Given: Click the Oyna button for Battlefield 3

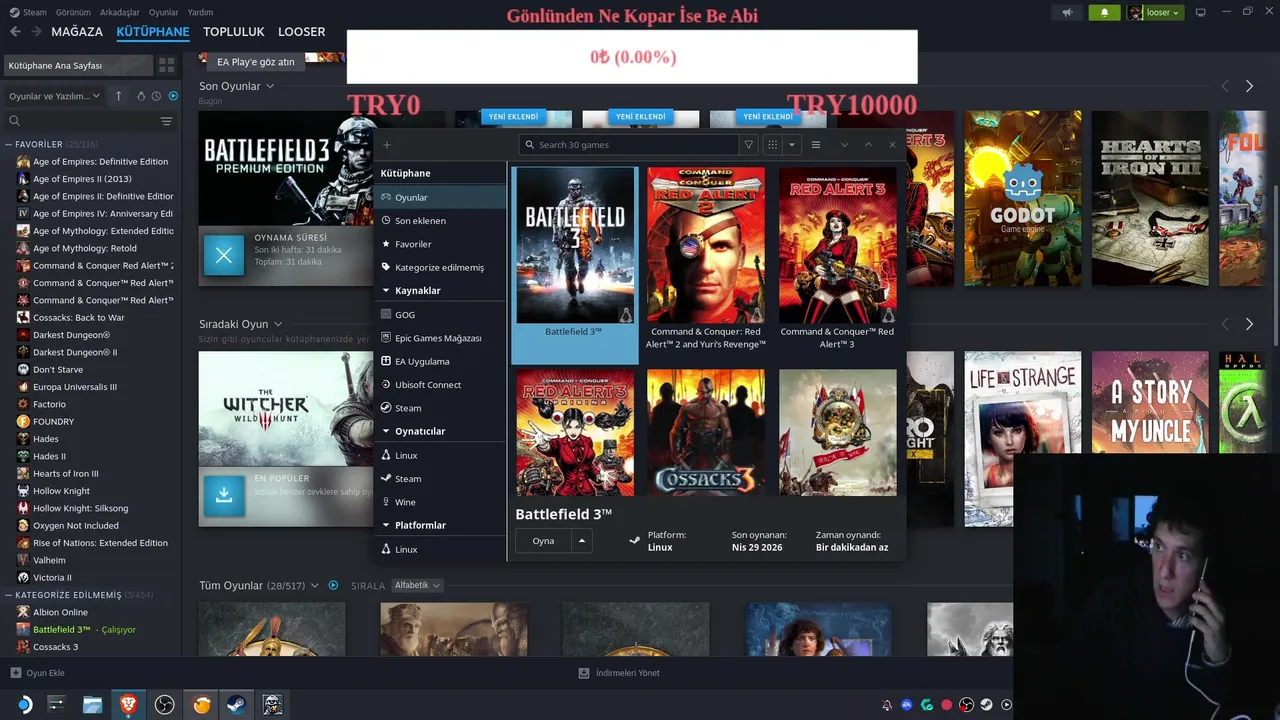Looking at the screenshot, I should pos(543,541).
